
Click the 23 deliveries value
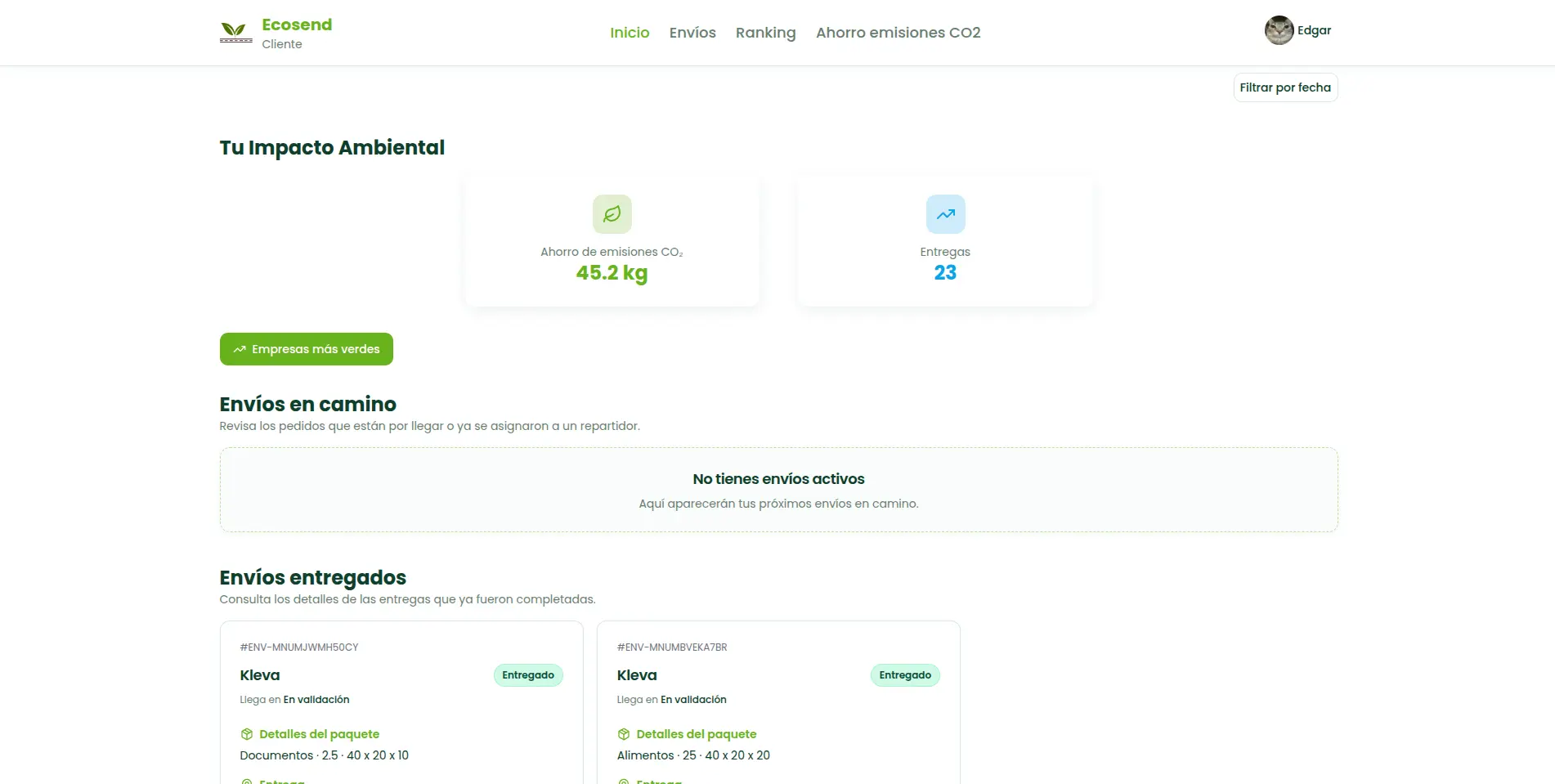point(945,273)
